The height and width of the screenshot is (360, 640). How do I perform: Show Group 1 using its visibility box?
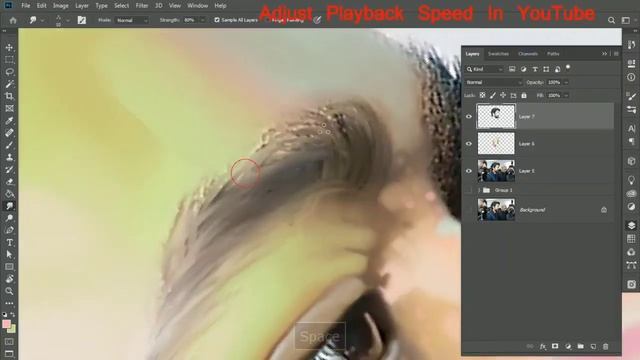tap(469, 190)
